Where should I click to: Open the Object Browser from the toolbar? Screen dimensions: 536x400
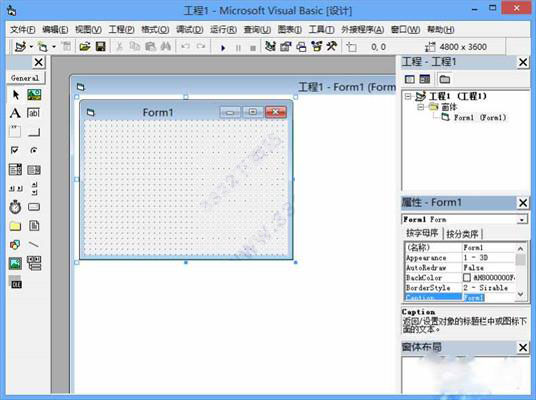(317, 46)
